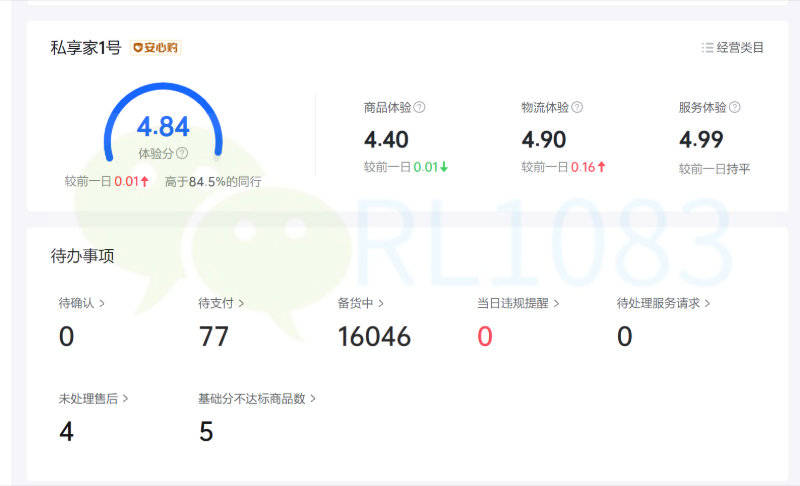Expand the 待处理服务请求 chevron
The image size is (800, 486).
[707, 303]
